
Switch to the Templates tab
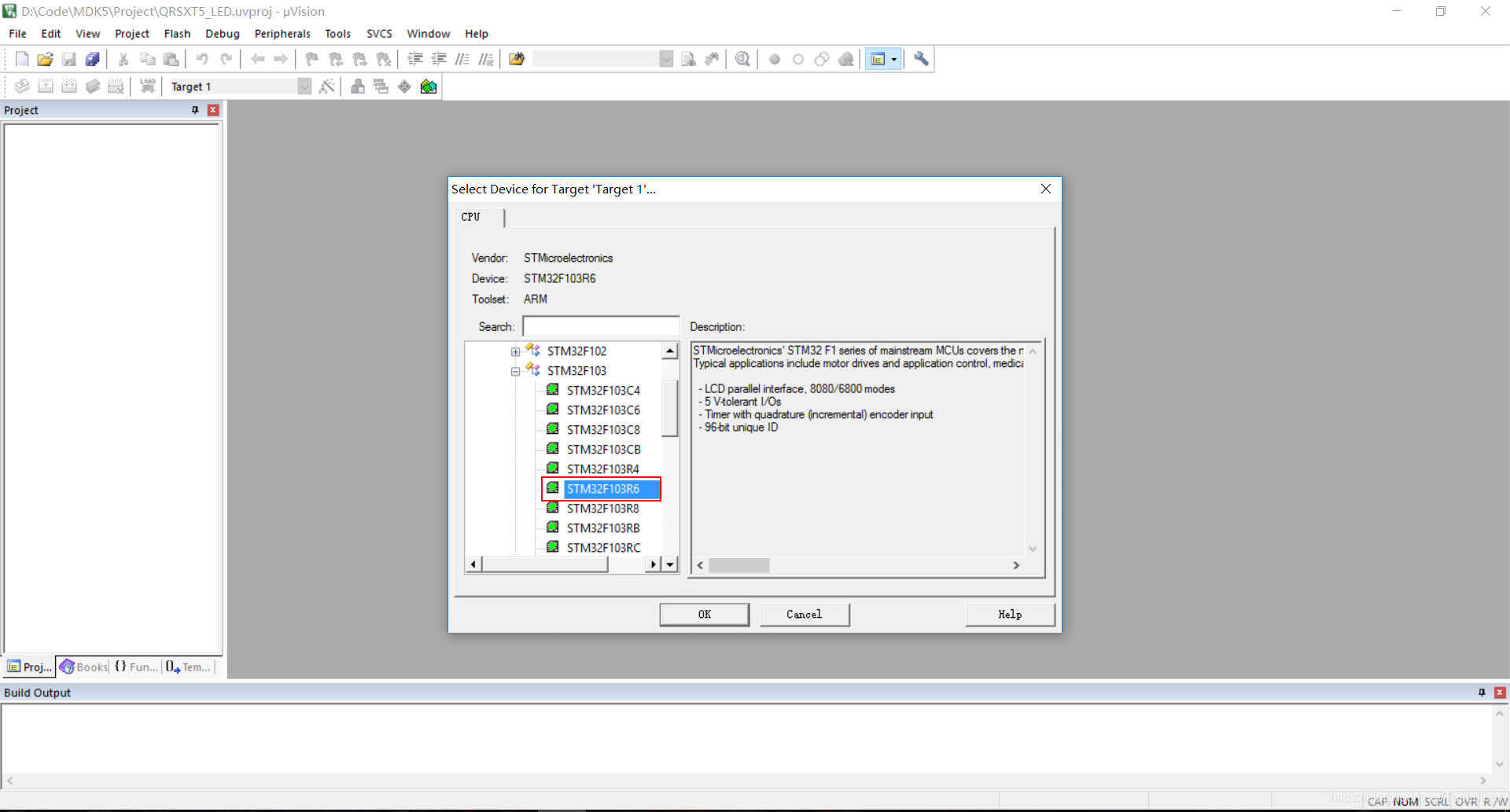(189, 667)
